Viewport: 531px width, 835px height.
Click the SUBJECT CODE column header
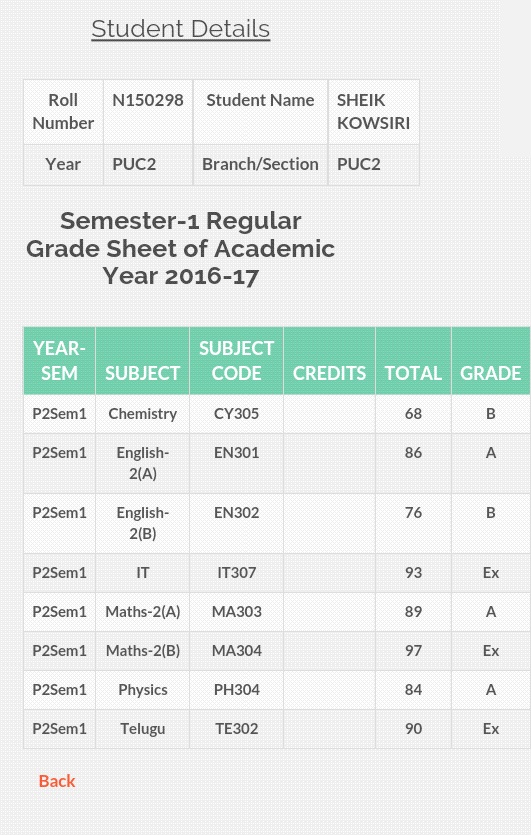click(236, 361)
